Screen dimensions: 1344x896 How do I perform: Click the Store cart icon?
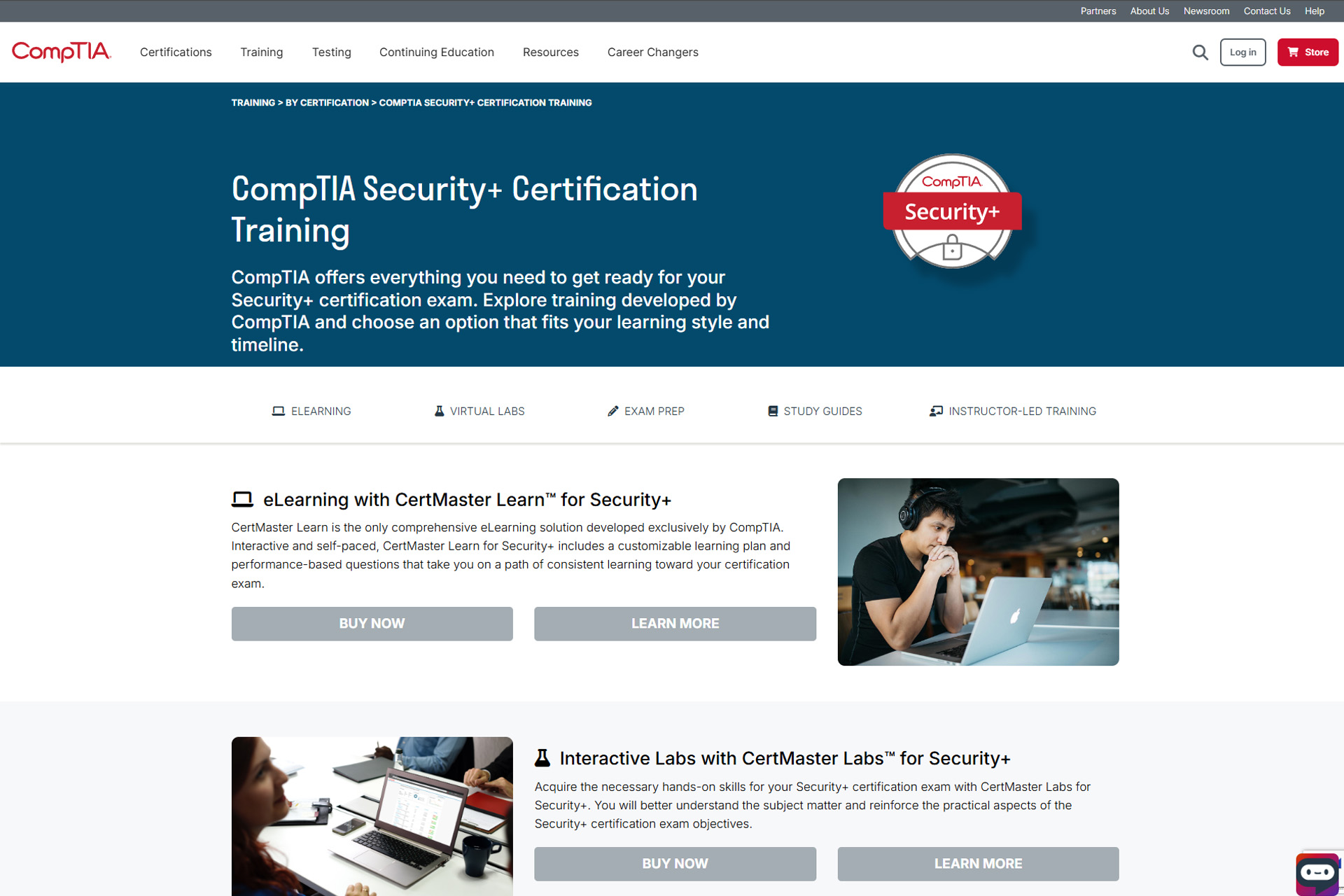[x=1293, y=52]
